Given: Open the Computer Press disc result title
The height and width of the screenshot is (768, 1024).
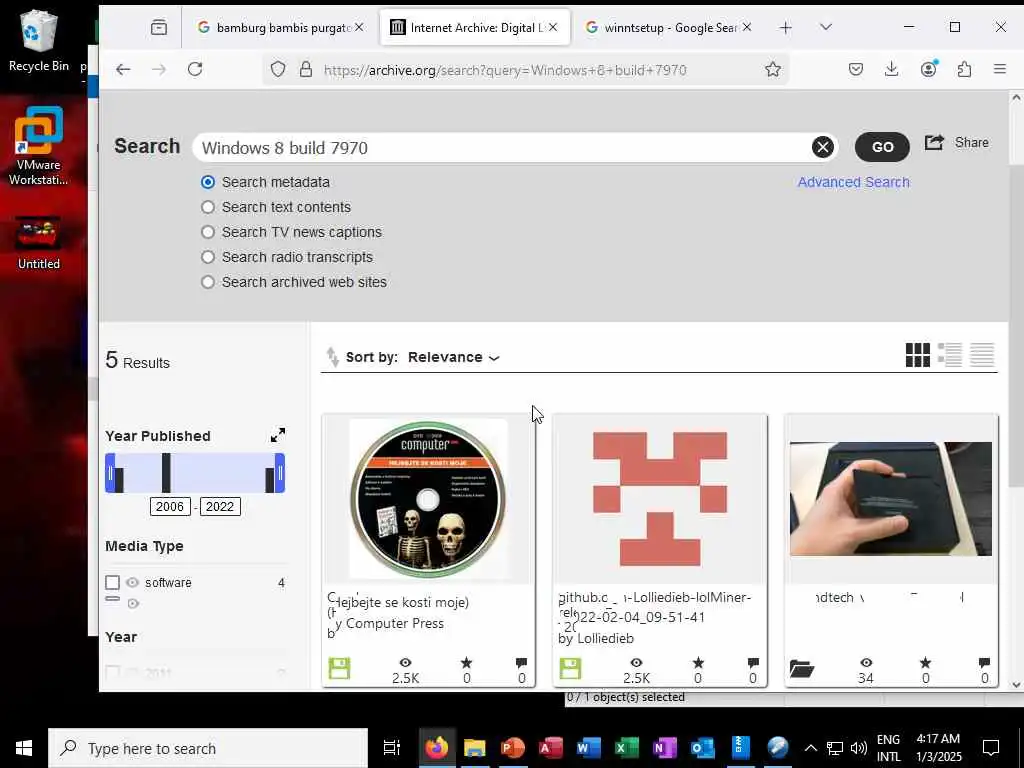Looking at the screenshot, I should [398, 602].
